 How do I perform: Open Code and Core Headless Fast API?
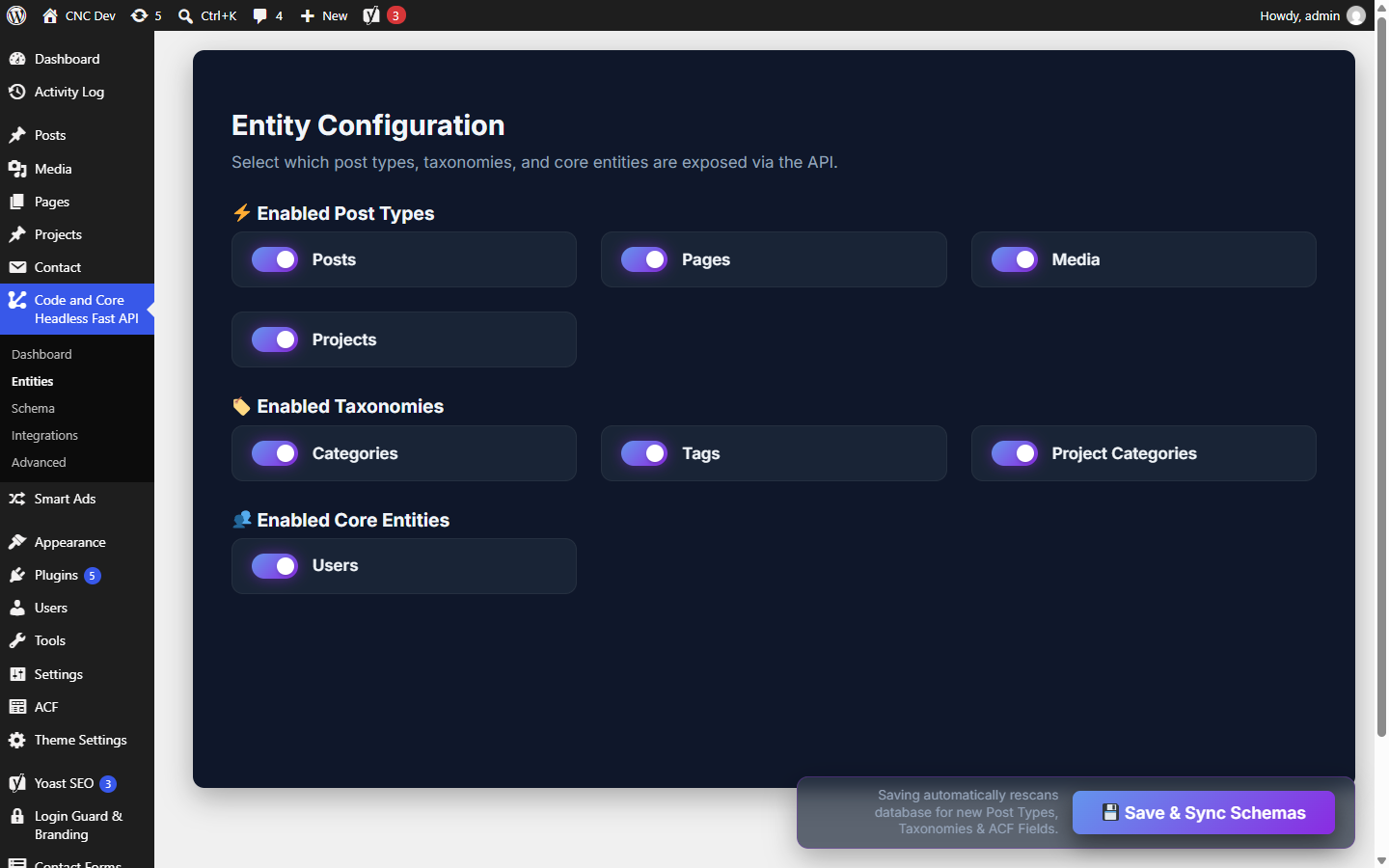pyautogui.click(x=77, y=310)
